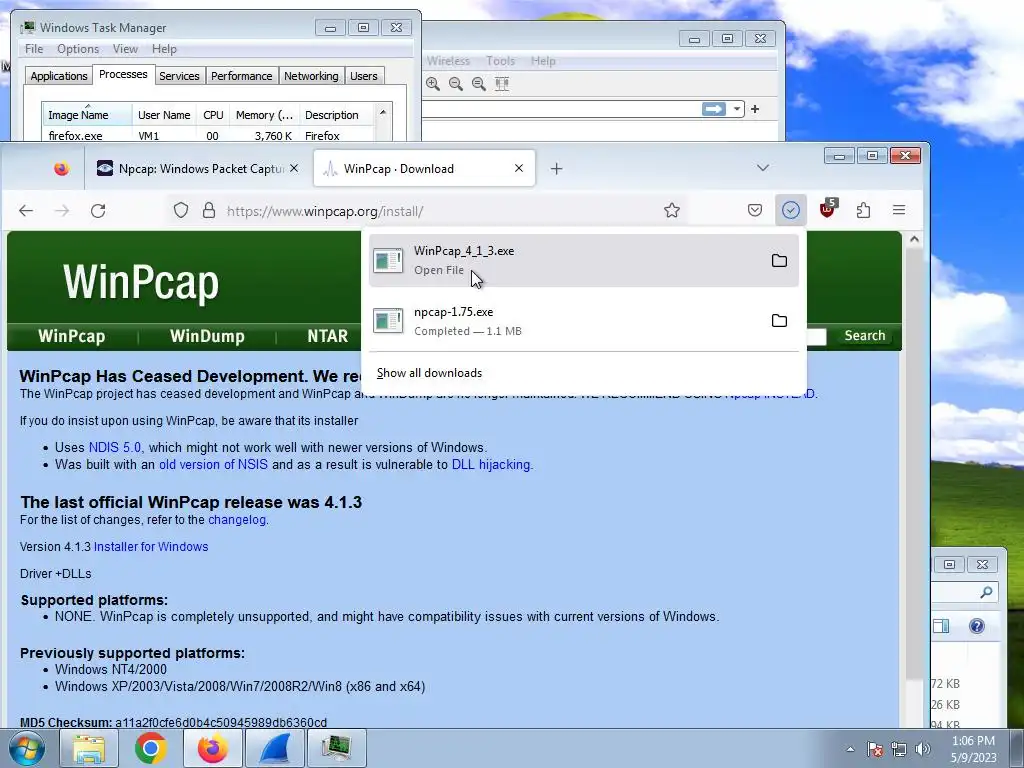Show npcap-1.75.exe in folder
Viewport: 1024px width, 768px height.
click(779, 321)
